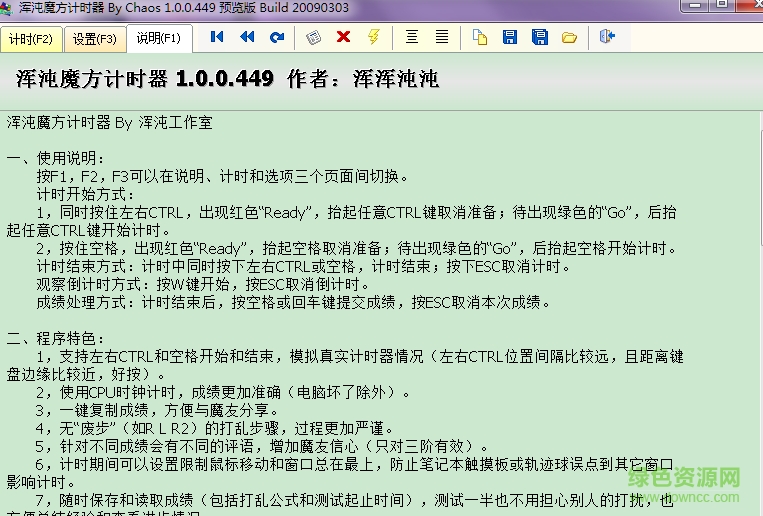Switch to the 计时(F2) tab
763x516 pixels.
pos(31,39)
